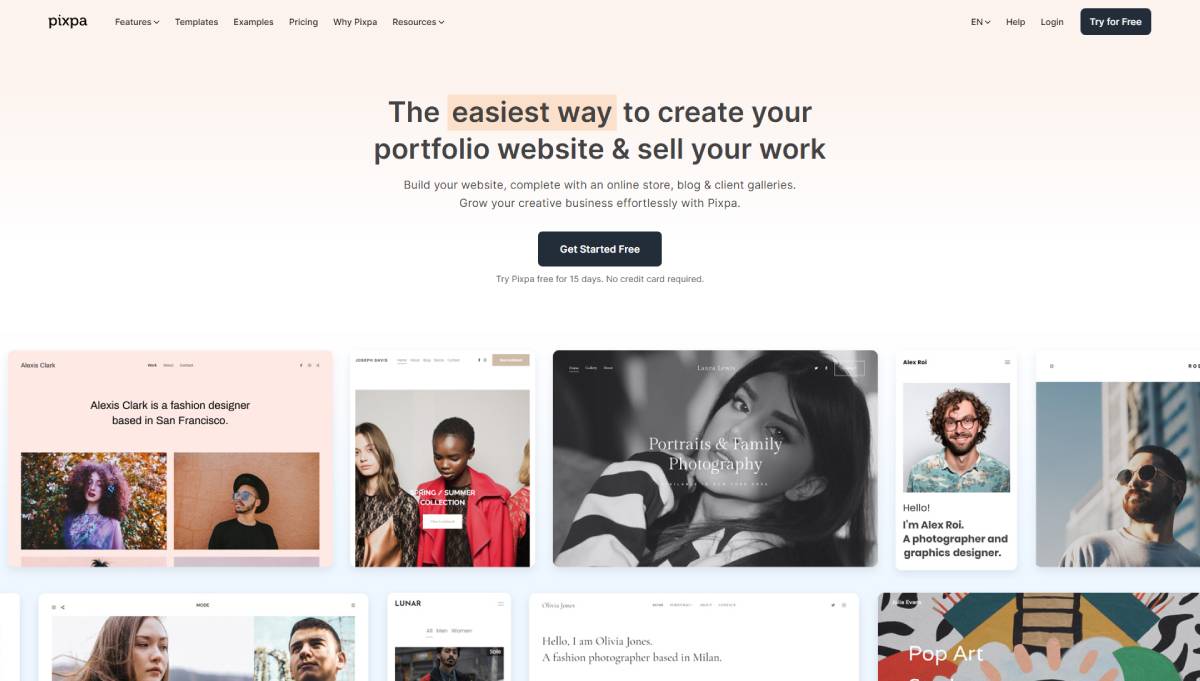The image size is (1200, 681).
Task: Open the Examples nav link
Action: pyautogui.click(x=253, y=22)
